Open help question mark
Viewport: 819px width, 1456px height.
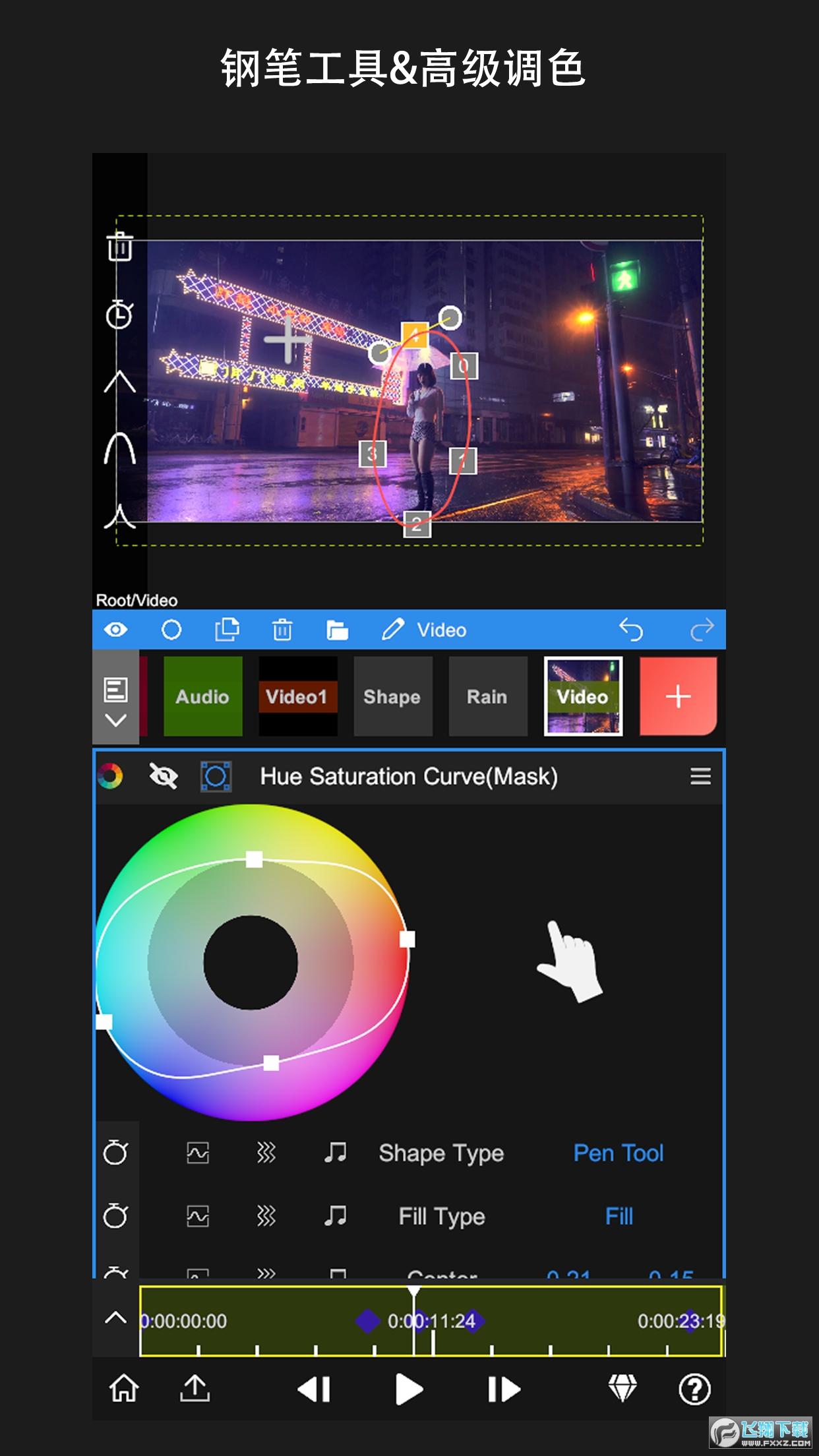click(x=694, y=1389)
